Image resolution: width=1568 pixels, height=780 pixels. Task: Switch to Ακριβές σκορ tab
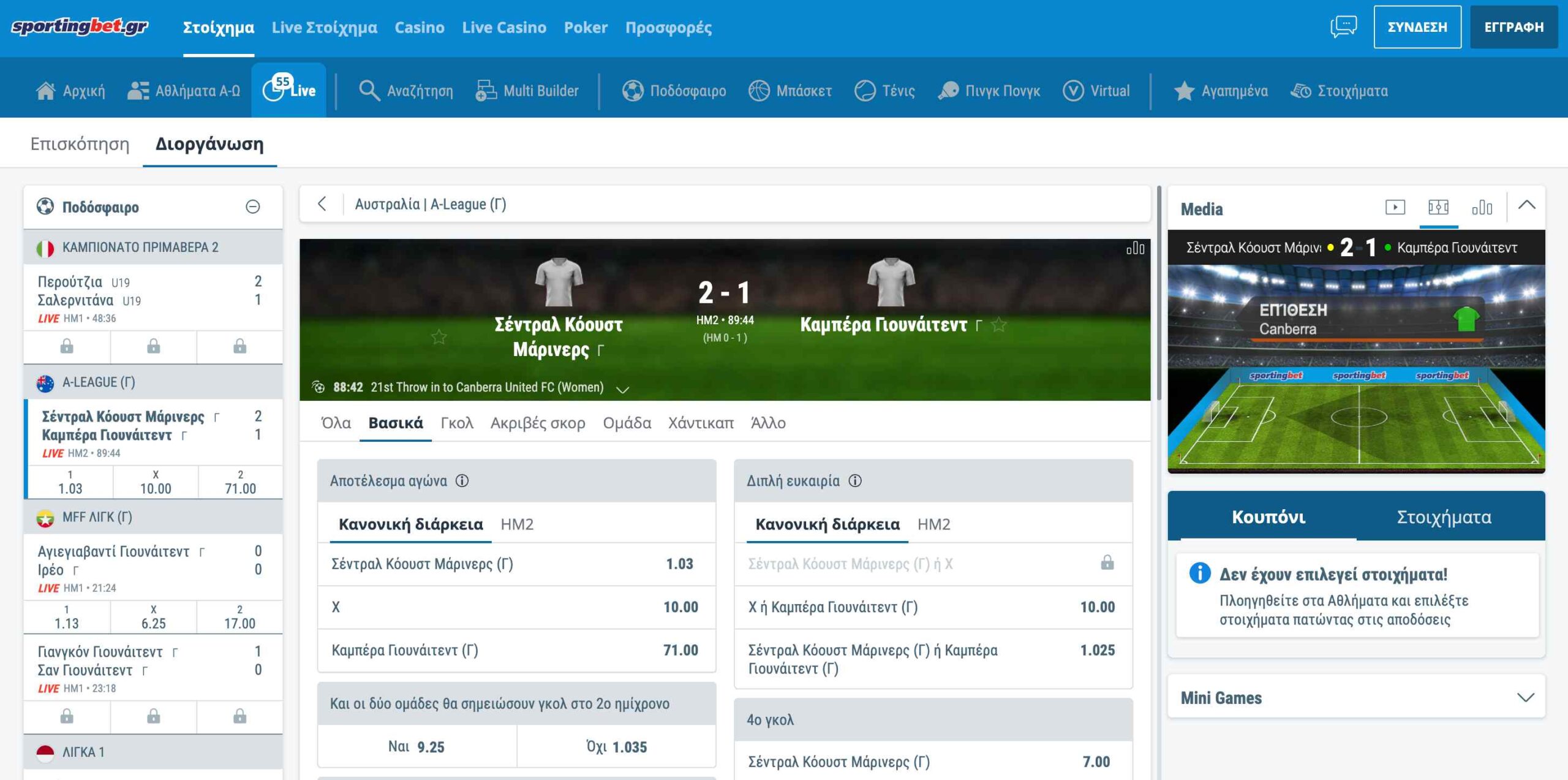point(538,423)
